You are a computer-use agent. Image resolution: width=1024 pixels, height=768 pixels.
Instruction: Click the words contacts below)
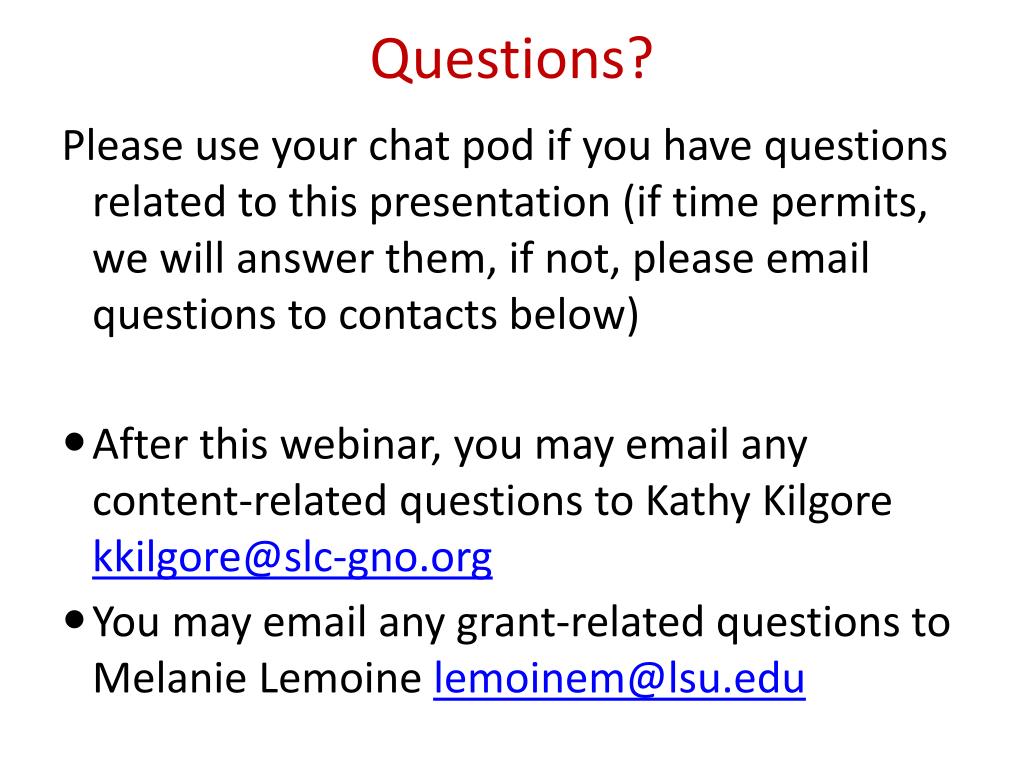click(x=488, y=315)
